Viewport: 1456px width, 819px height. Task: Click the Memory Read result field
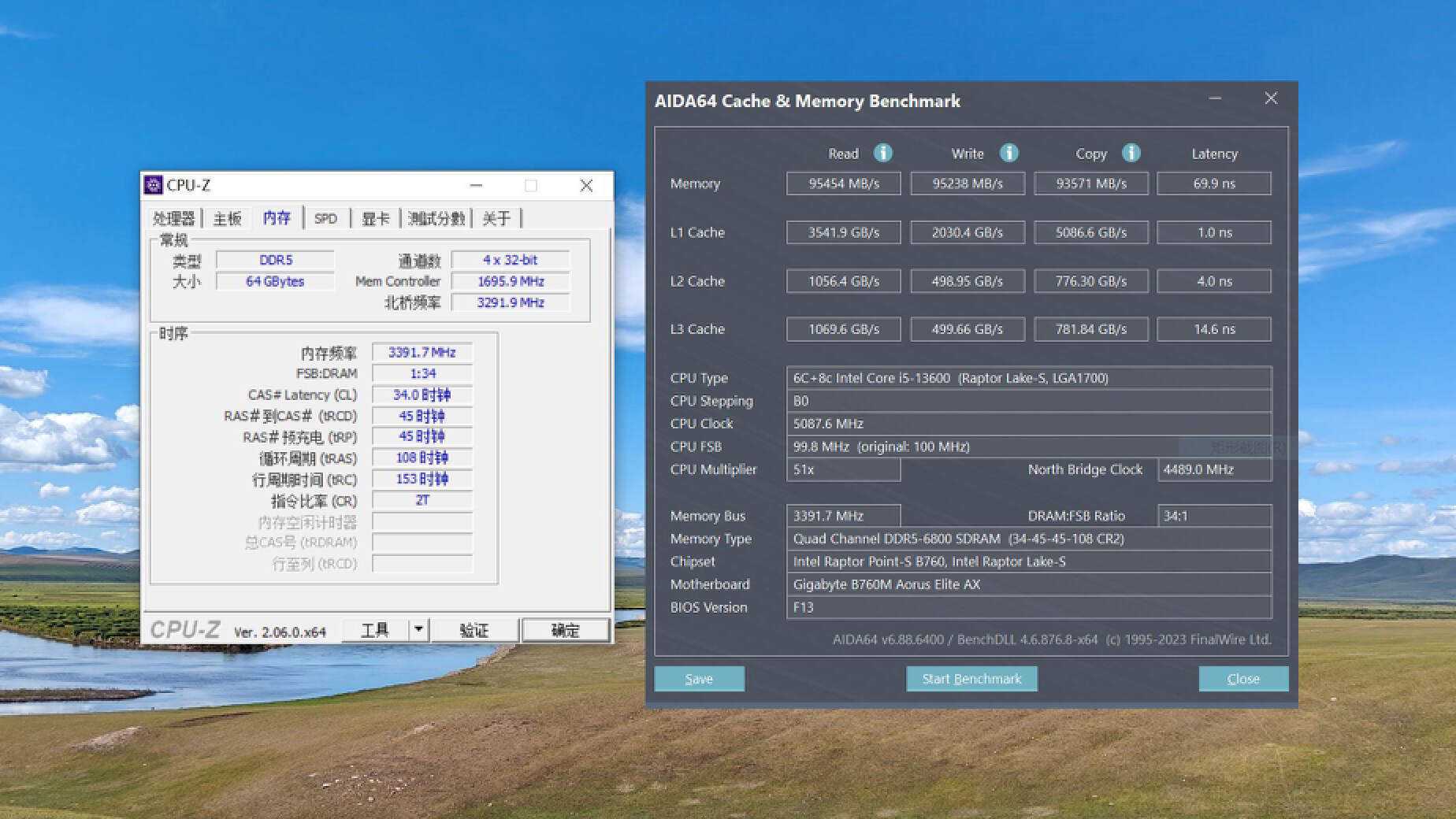point(843,183)
